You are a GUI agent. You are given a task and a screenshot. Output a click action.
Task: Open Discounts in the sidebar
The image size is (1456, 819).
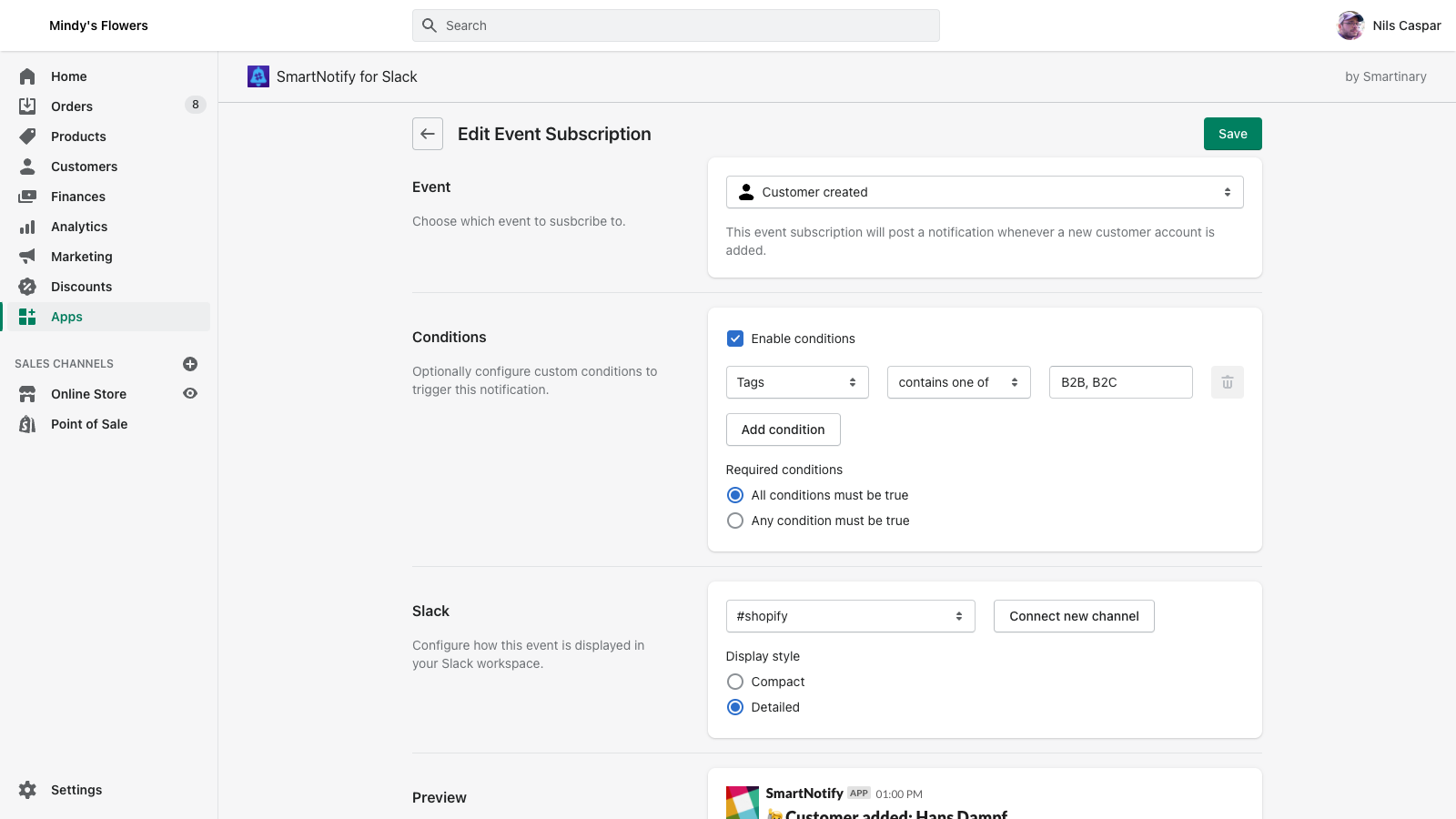click(82, 287)
